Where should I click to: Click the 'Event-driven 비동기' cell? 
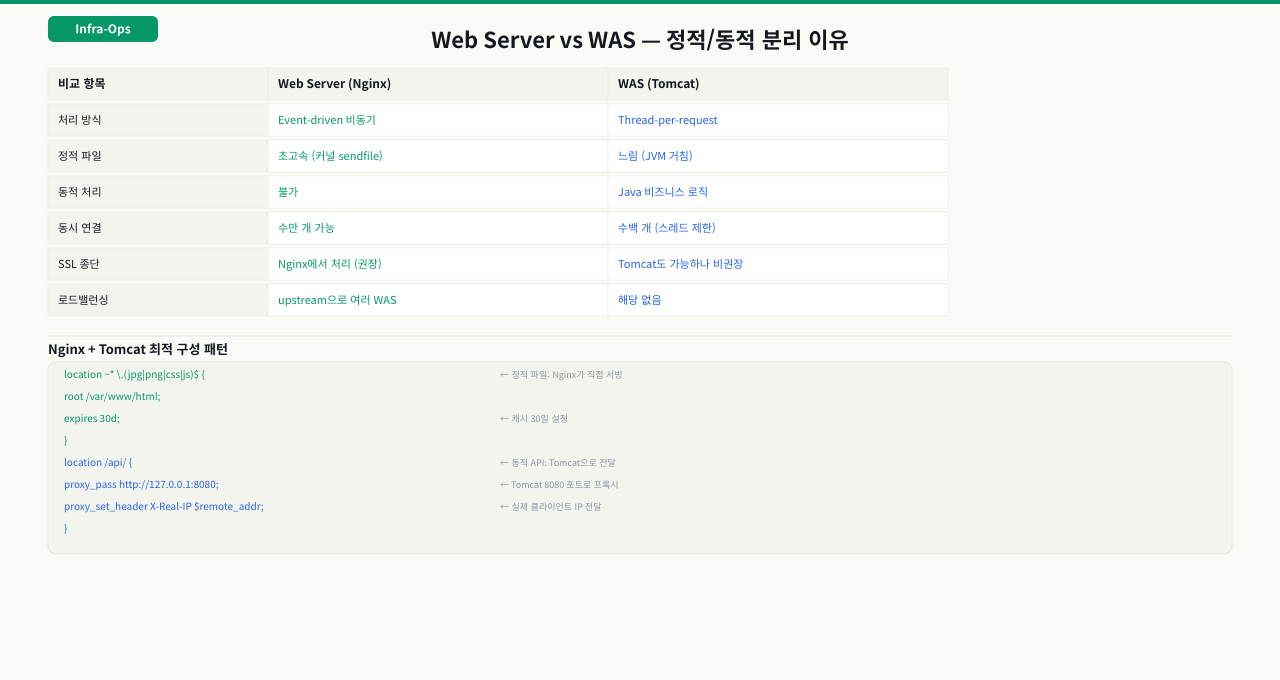coord(438,120)
